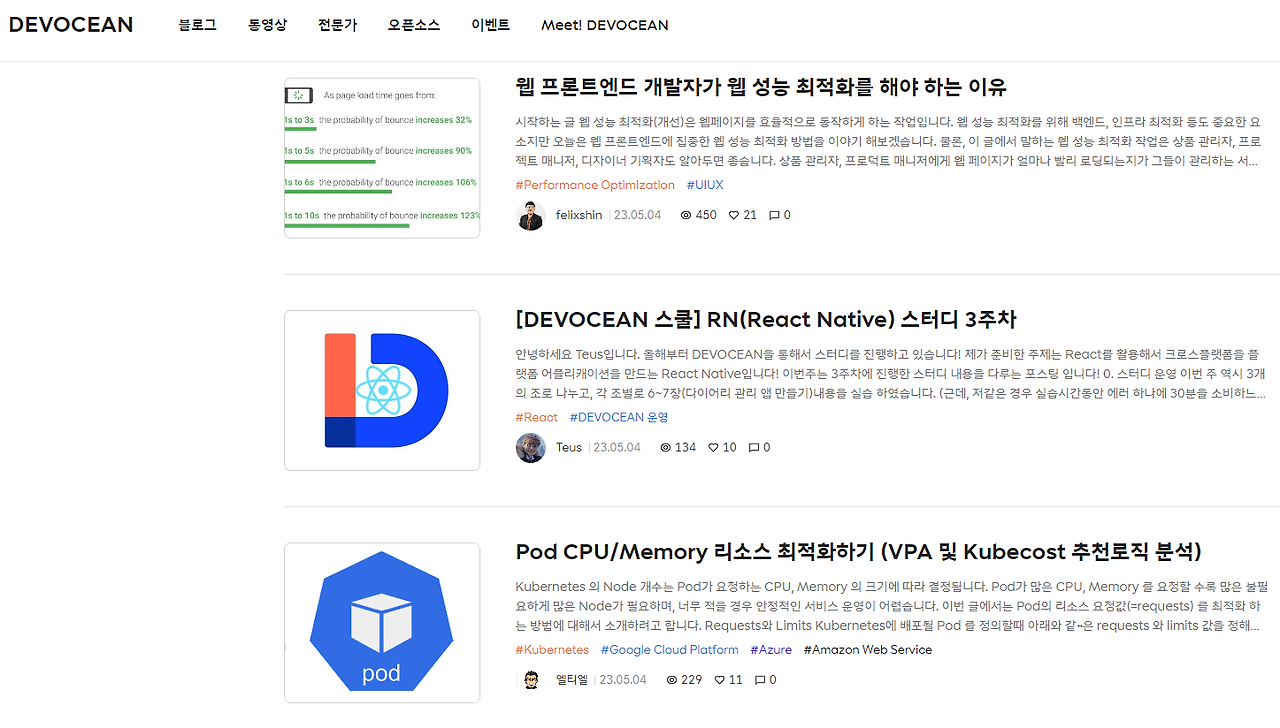Select the #Azure tag

771,650
